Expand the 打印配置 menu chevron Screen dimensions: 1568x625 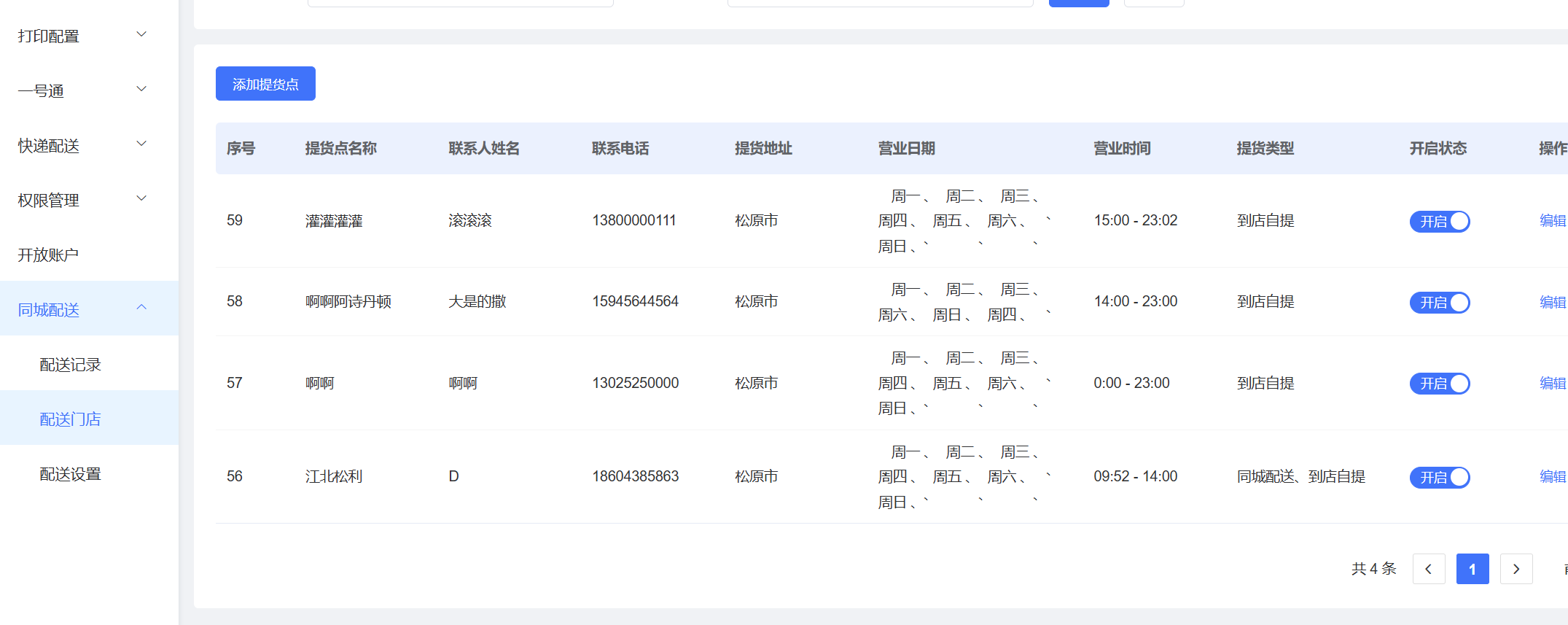point(141,35)
